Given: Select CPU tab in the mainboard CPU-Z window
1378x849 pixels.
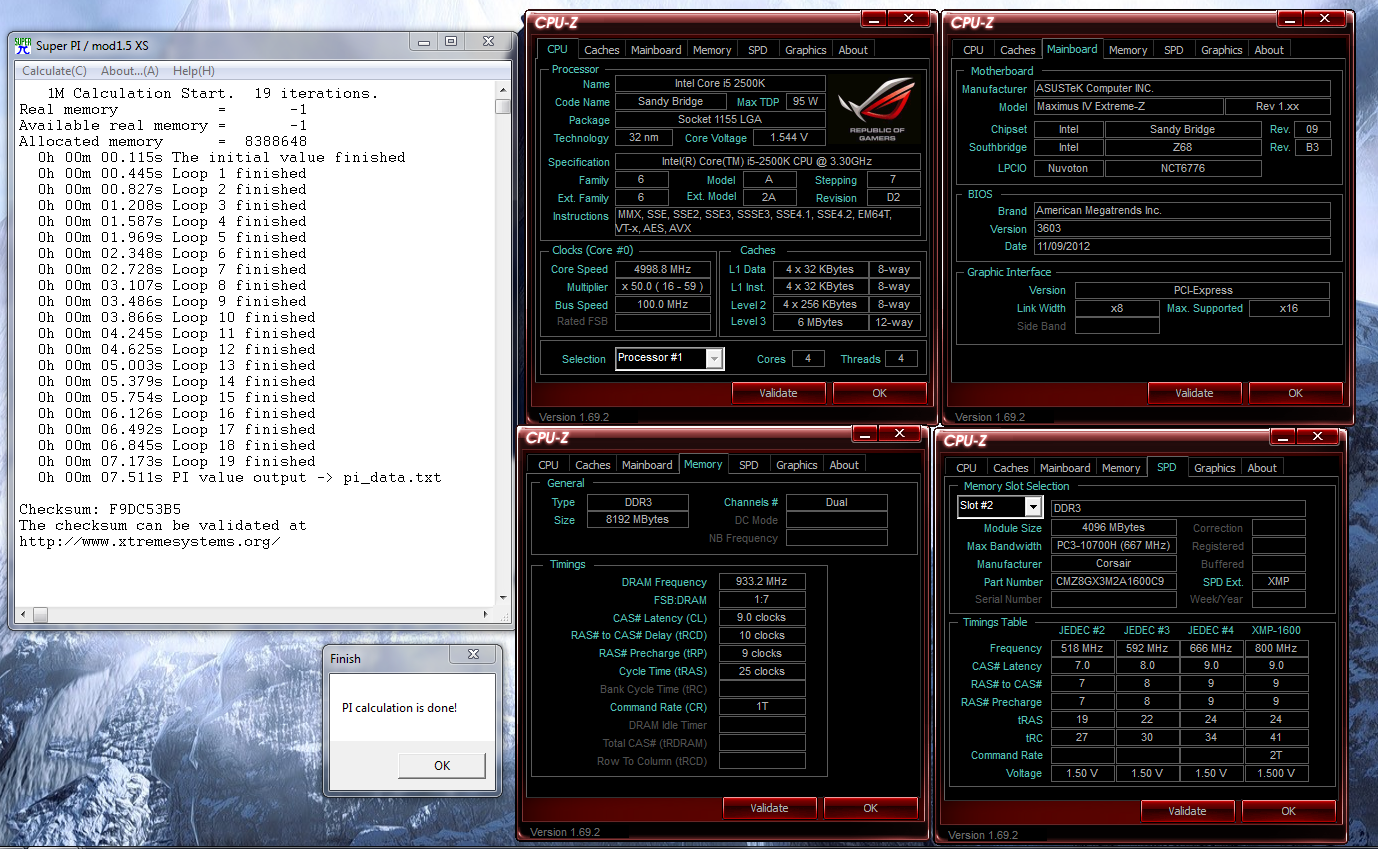Looking at the screenshot, I should pyautogui.click(x=973, y=50).
